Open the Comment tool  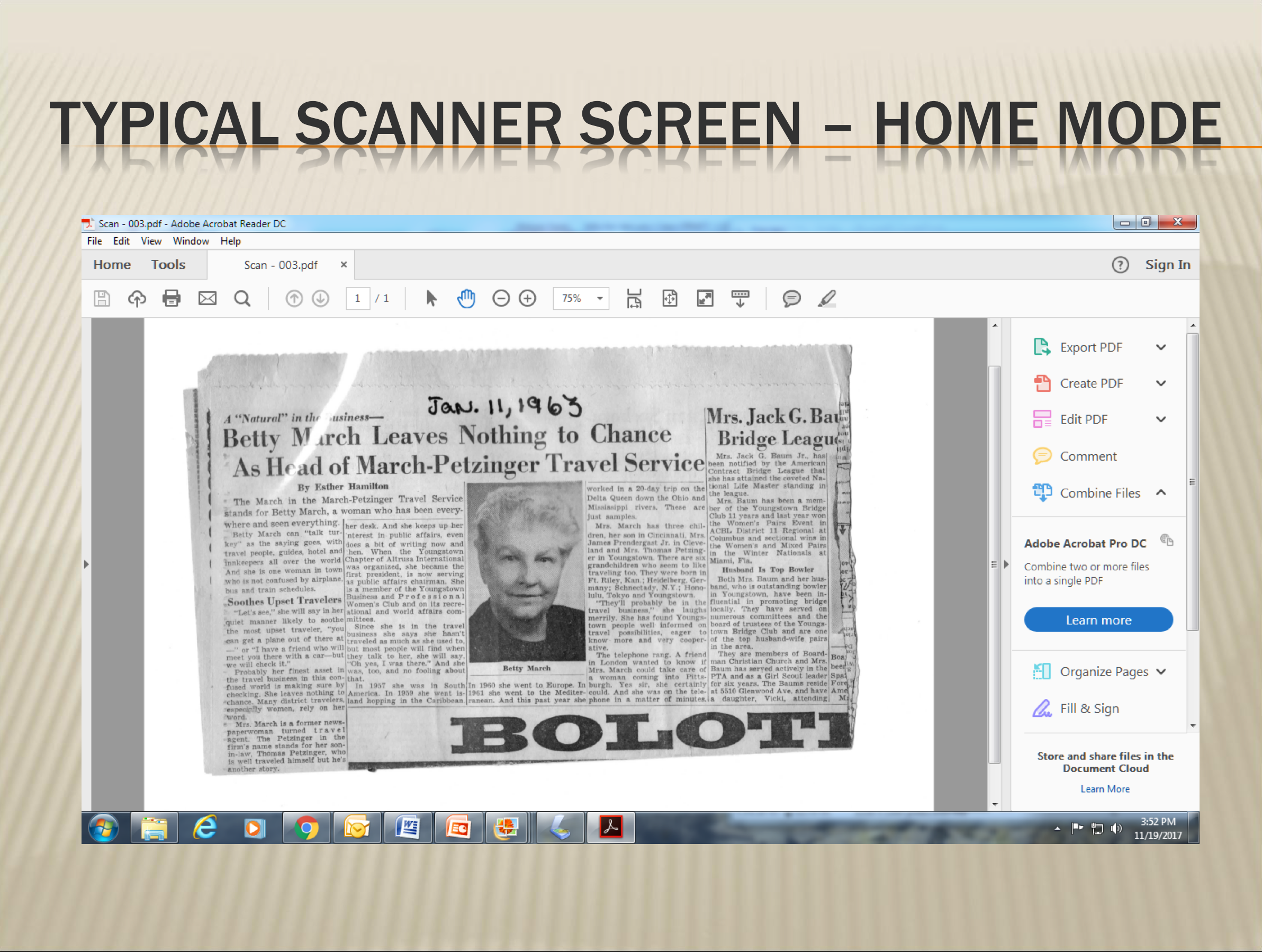1075,456
